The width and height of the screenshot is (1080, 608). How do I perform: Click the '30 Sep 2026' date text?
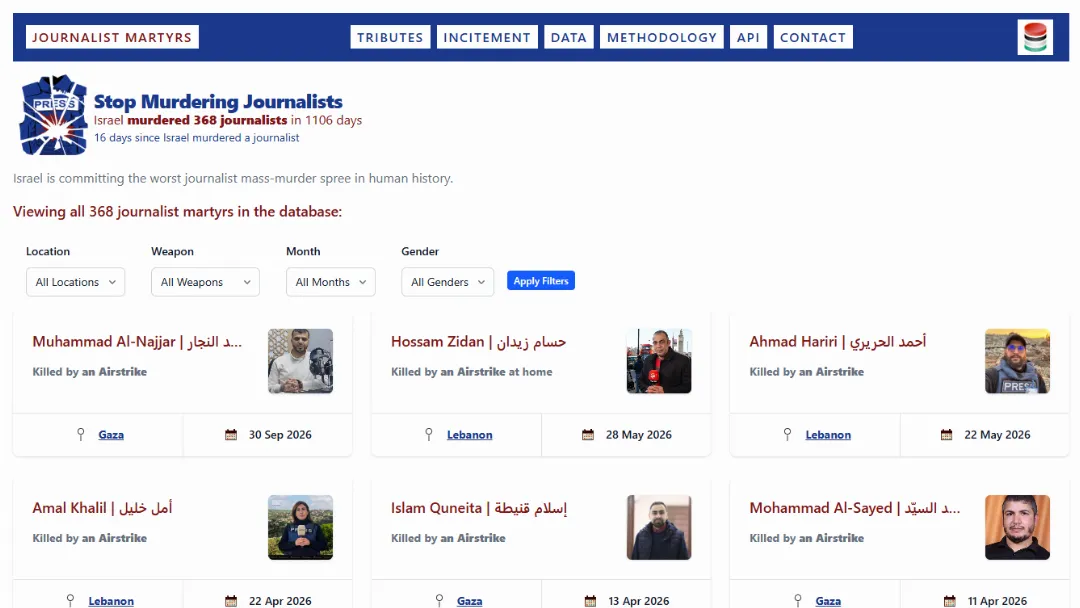280,434
